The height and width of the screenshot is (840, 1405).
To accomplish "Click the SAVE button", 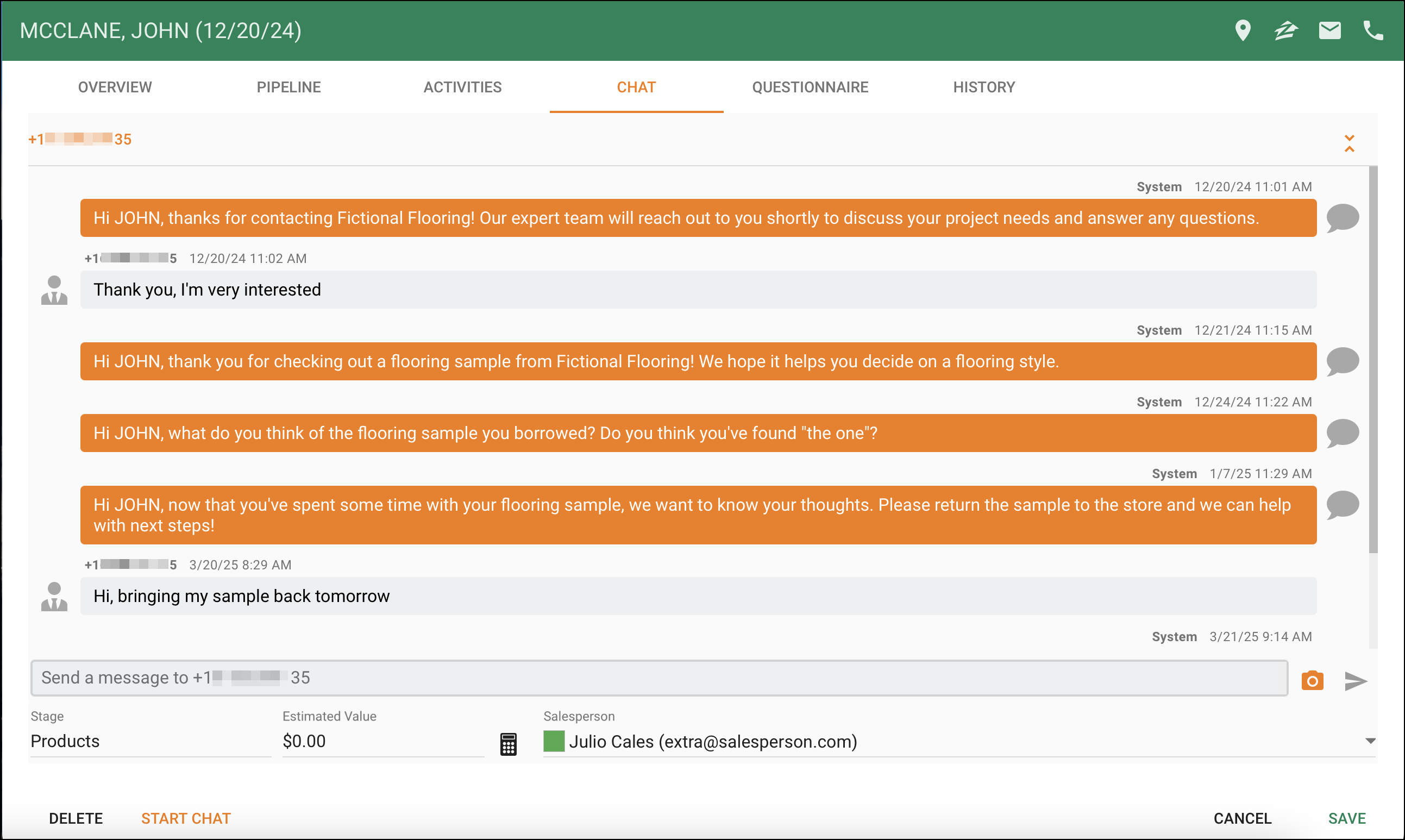I will point(1347,818).
